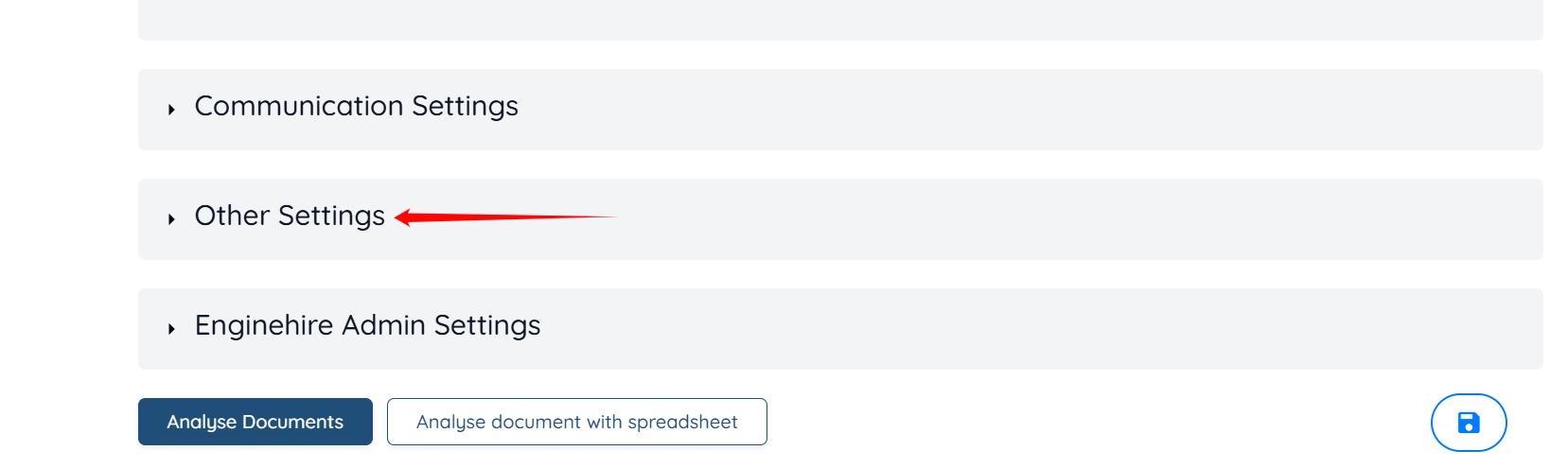Screen dimensions: 1568x468
Task: Select the Enginehire Admin Settings heading text
Action: pyautogui.click(x=367, y=325)
